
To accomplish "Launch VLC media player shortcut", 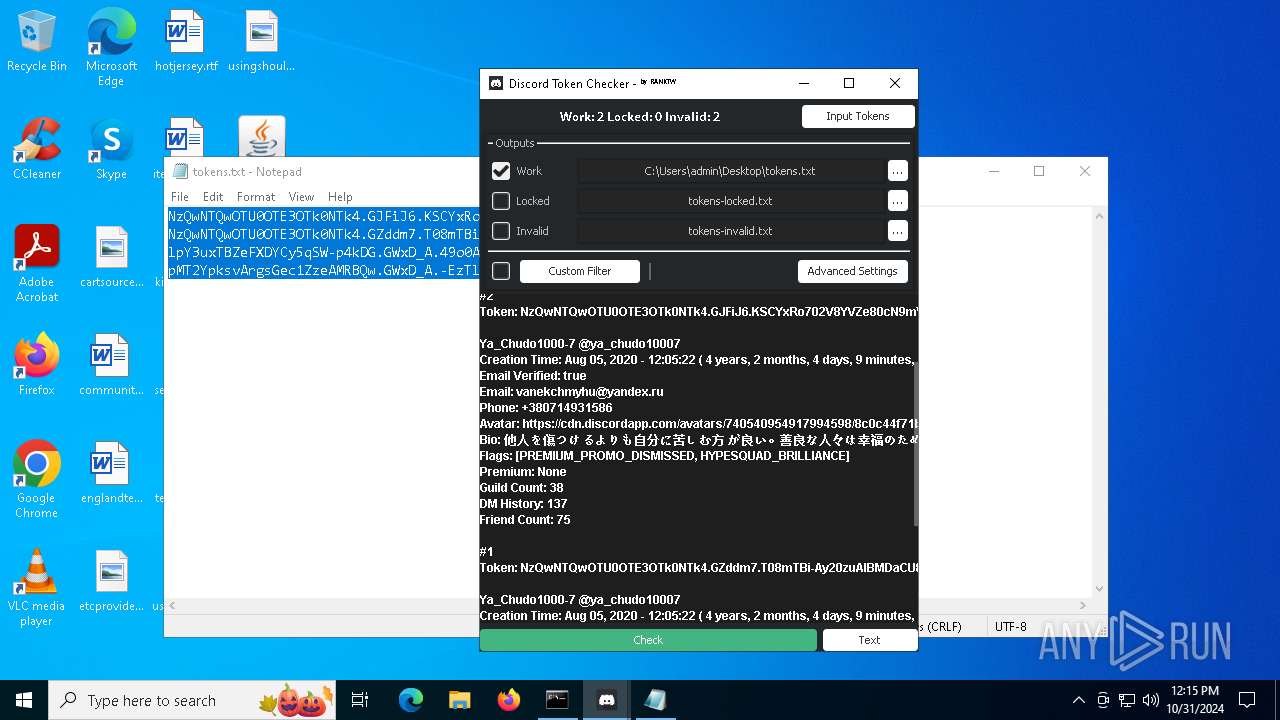I will pos(37,588).
